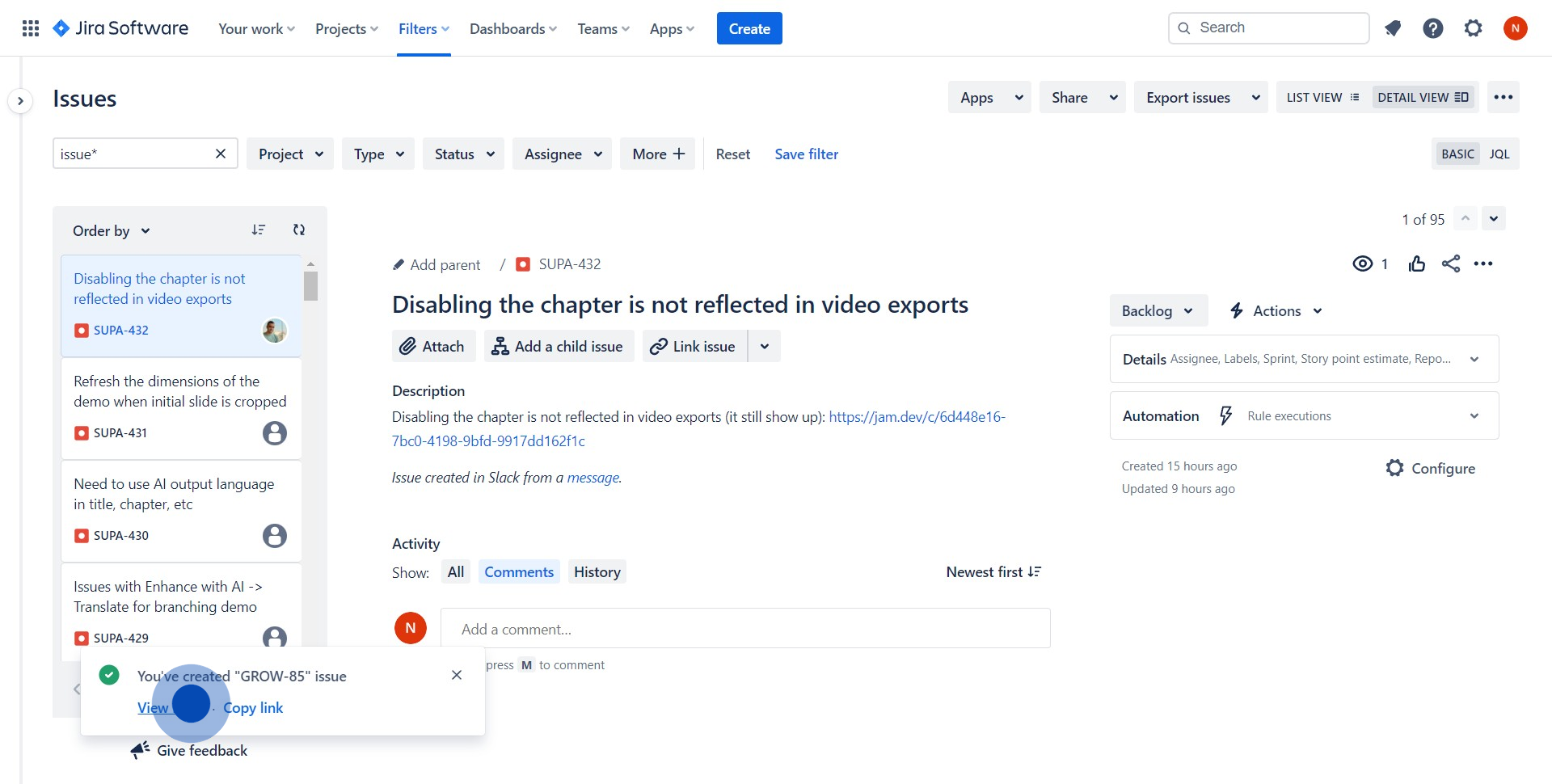Viewport: 1552px width, 784px height.
Task: Open the Assignee filter dropdown
Action: [563, 154]
